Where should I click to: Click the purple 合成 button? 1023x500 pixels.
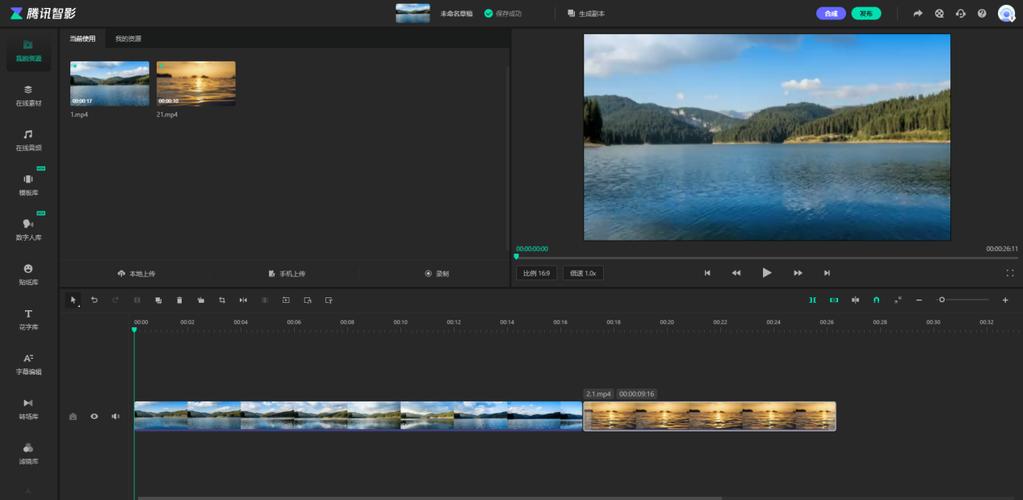coord(830,14)
